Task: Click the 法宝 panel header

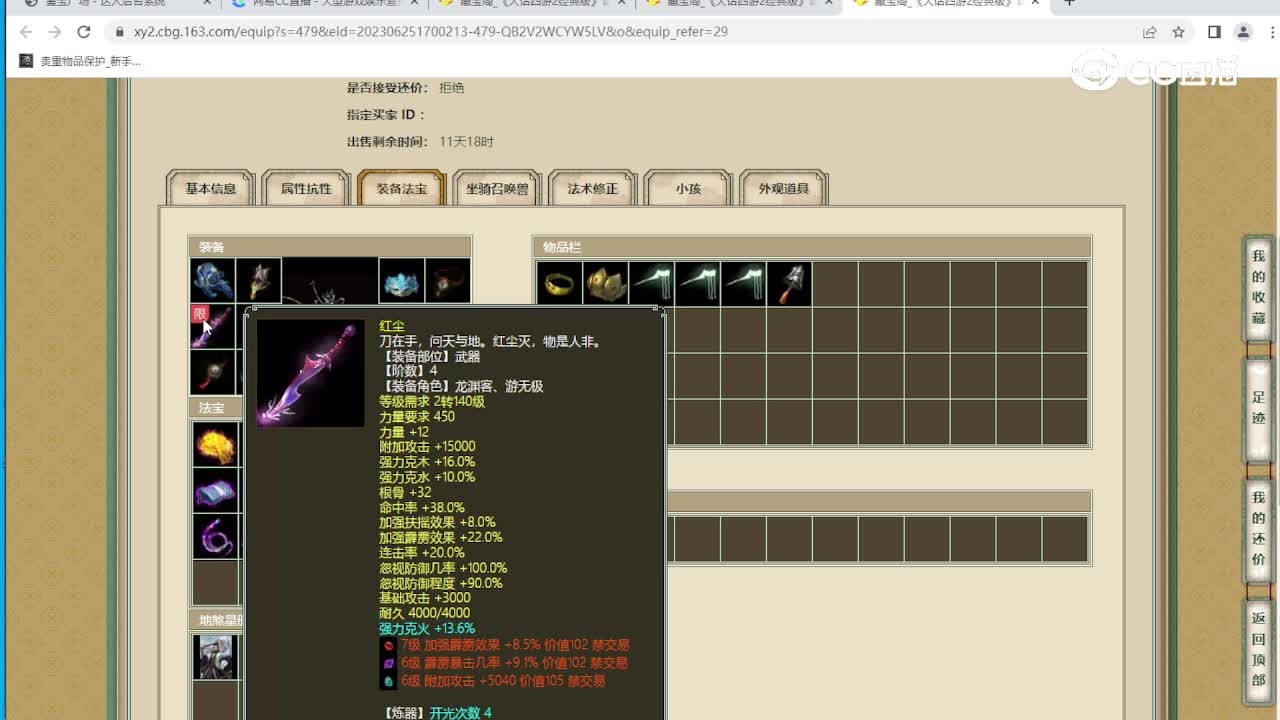Action: tap(216, 408)
